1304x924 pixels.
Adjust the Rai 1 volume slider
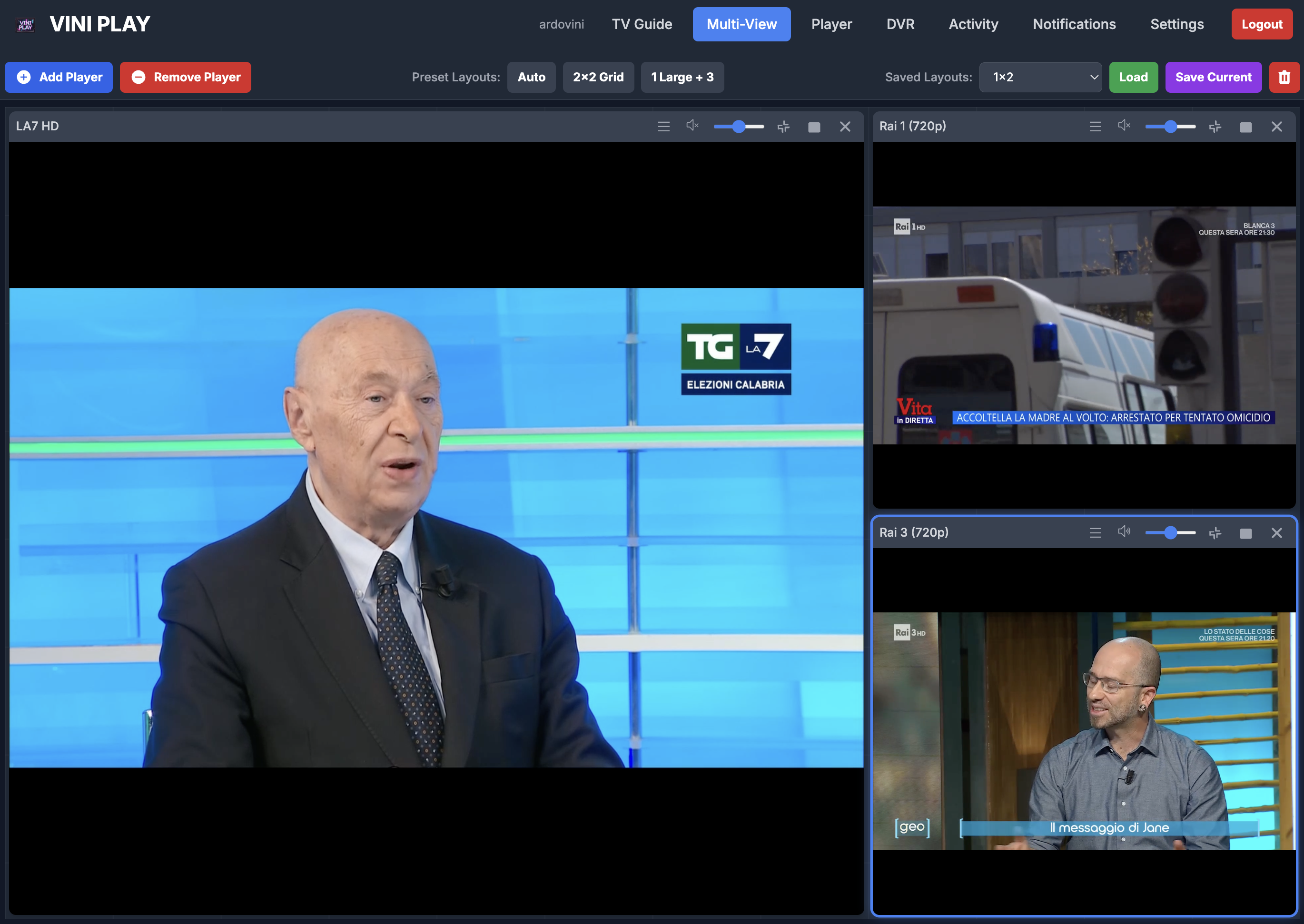(1170, 127)
